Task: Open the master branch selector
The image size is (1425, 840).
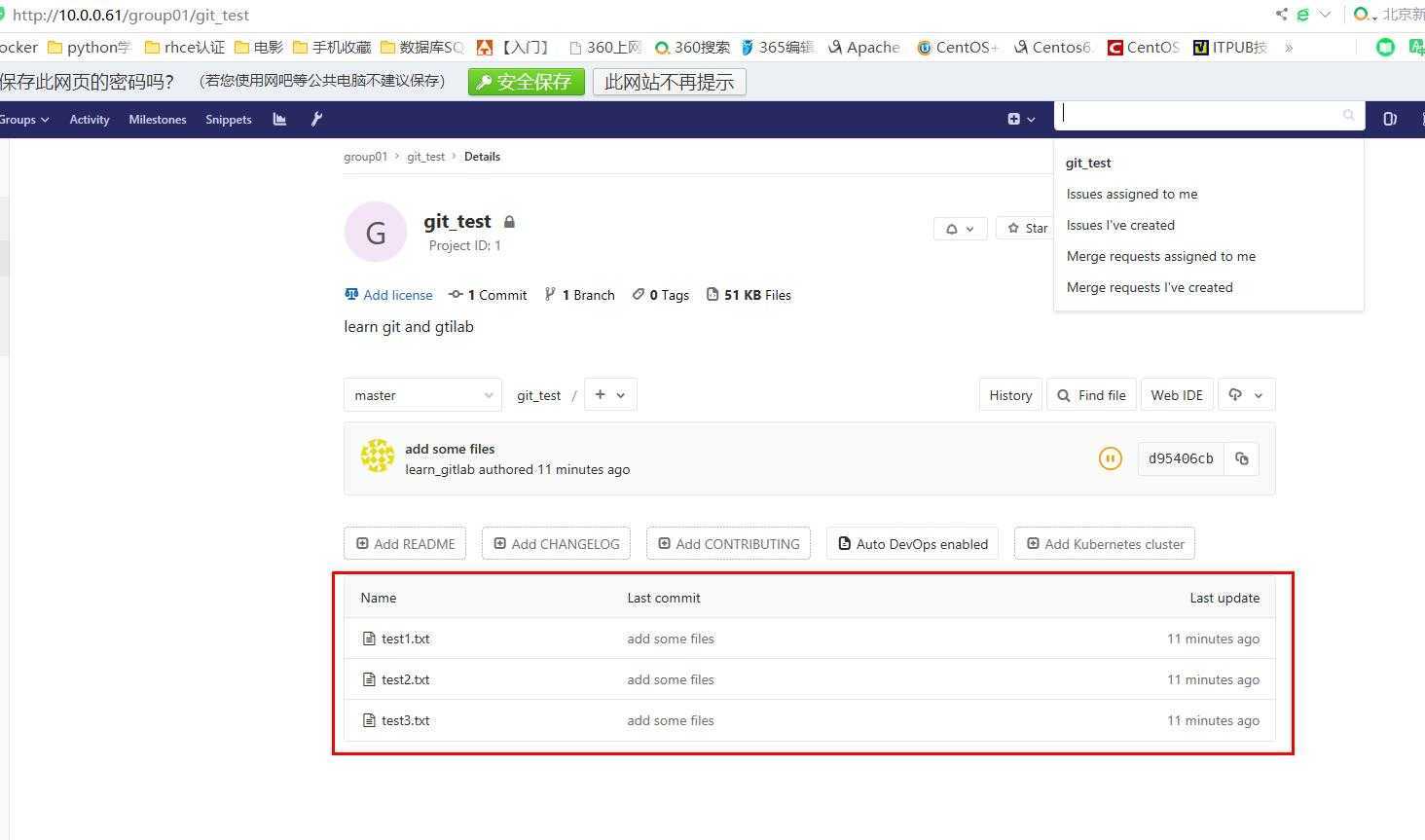Action: [x=422, y=395]
